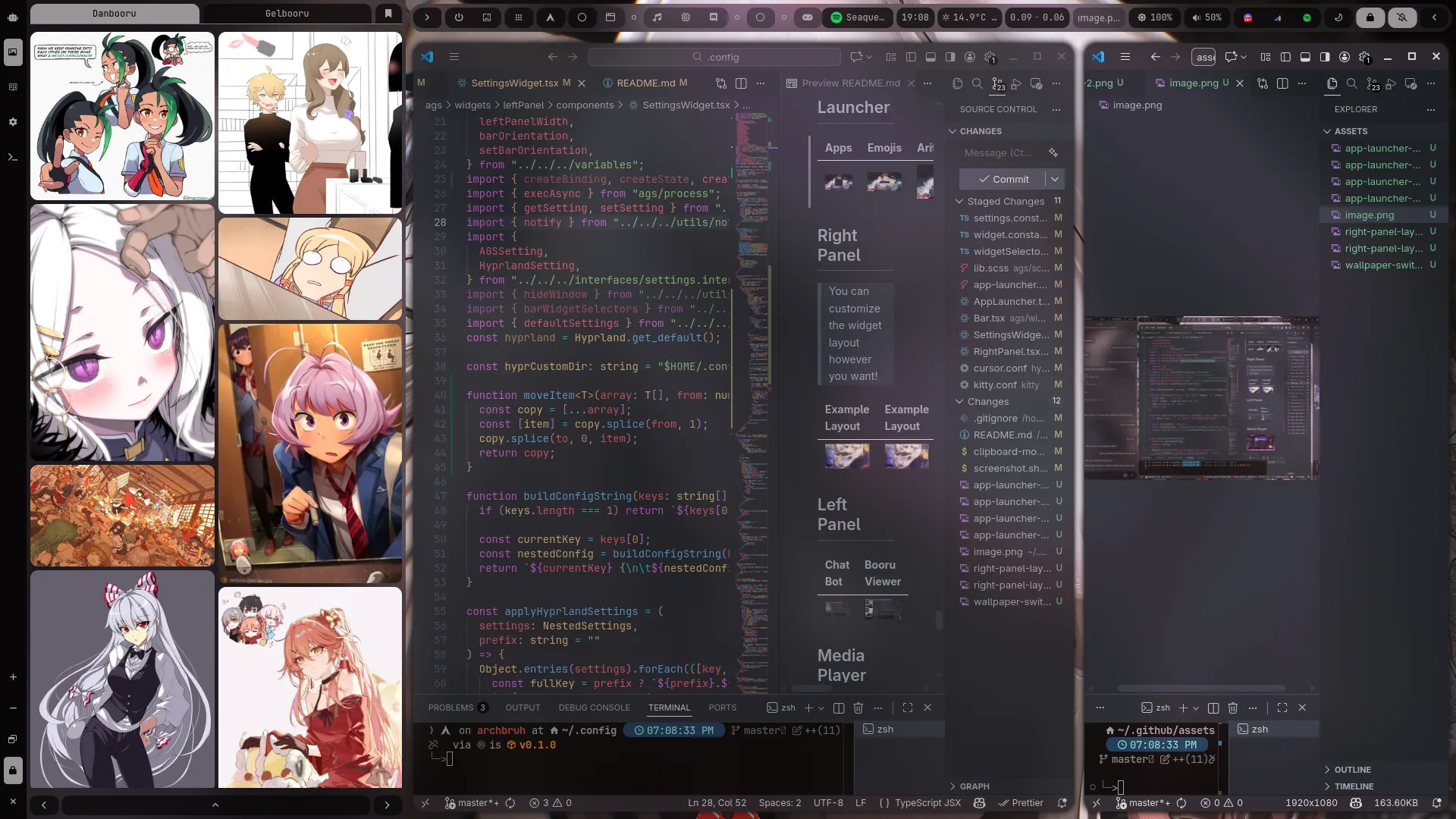Screen dimensions: 1456x819
Task: Click Copilot status icon beside Prettier
Action: (979, 803)
